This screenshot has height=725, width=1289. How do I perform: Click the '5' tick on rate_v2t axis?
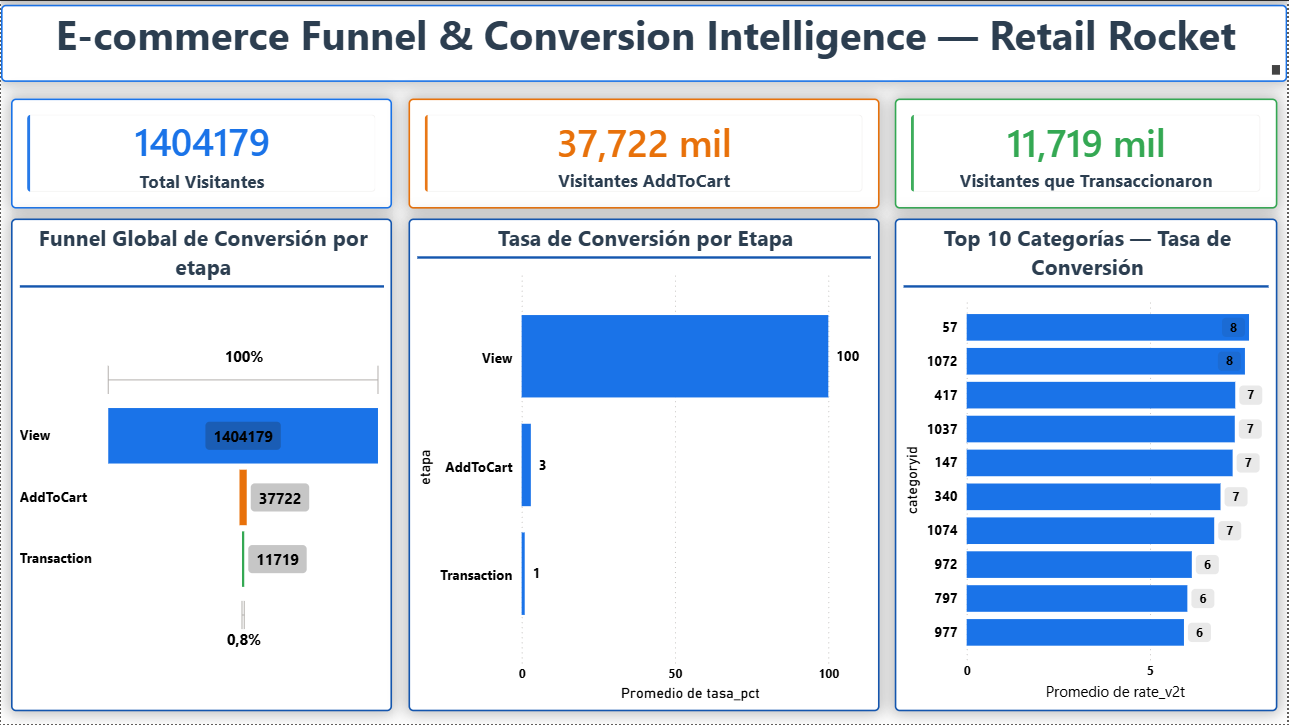1150,671
